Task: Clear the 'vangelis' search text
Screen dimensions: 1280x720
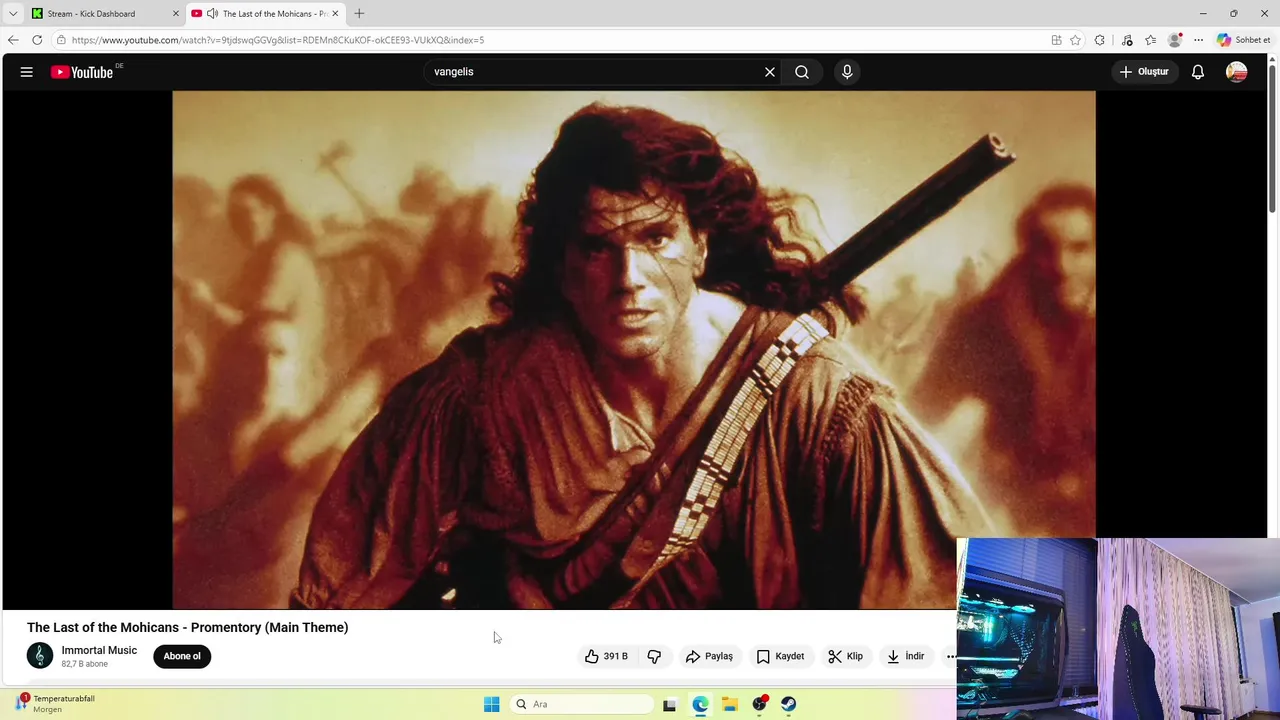Action: pyautogui.click(x=770, y=72)
